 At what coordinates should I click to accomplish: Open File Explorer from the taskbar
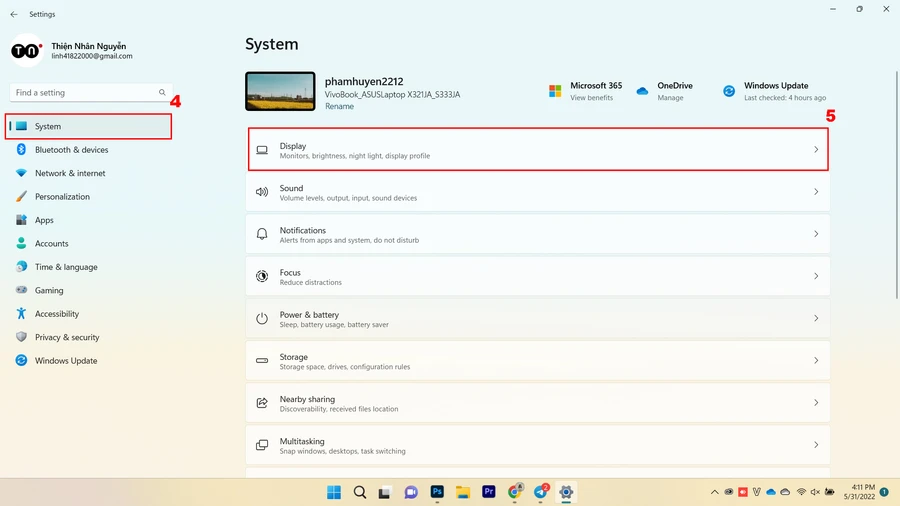coord(463,492)
